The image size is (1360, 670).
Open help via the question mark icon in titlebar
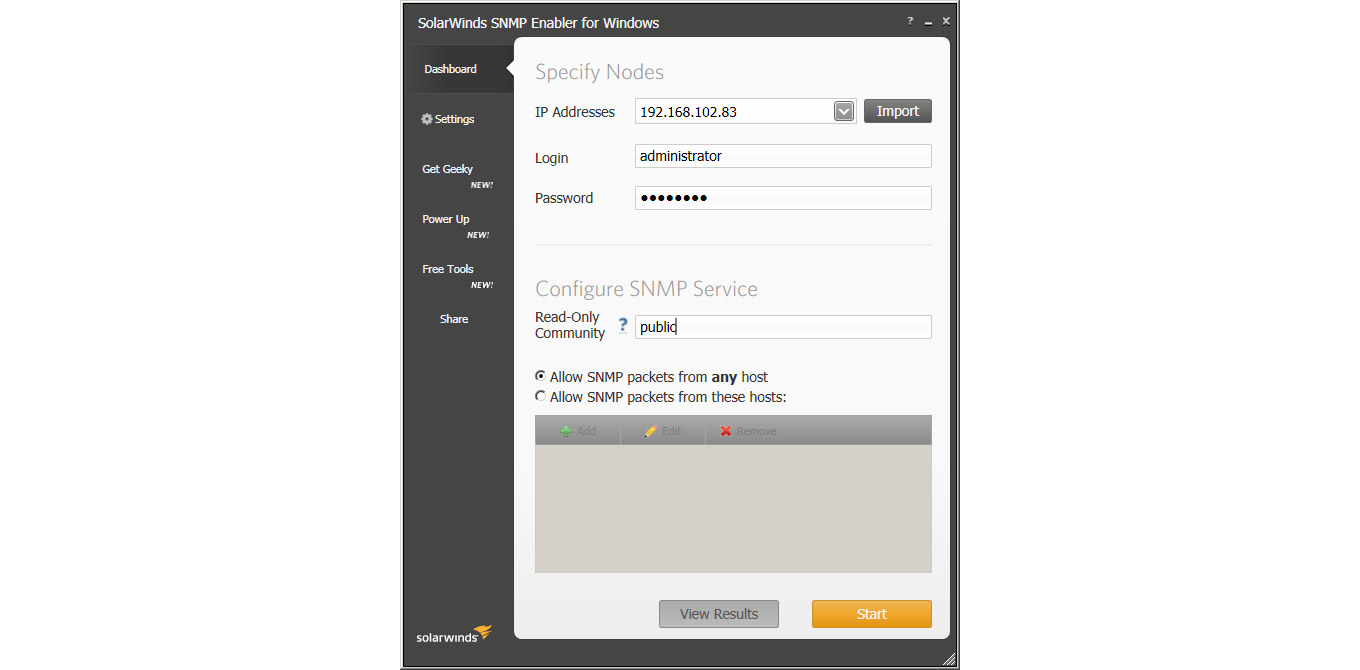(x=909, y=20)
